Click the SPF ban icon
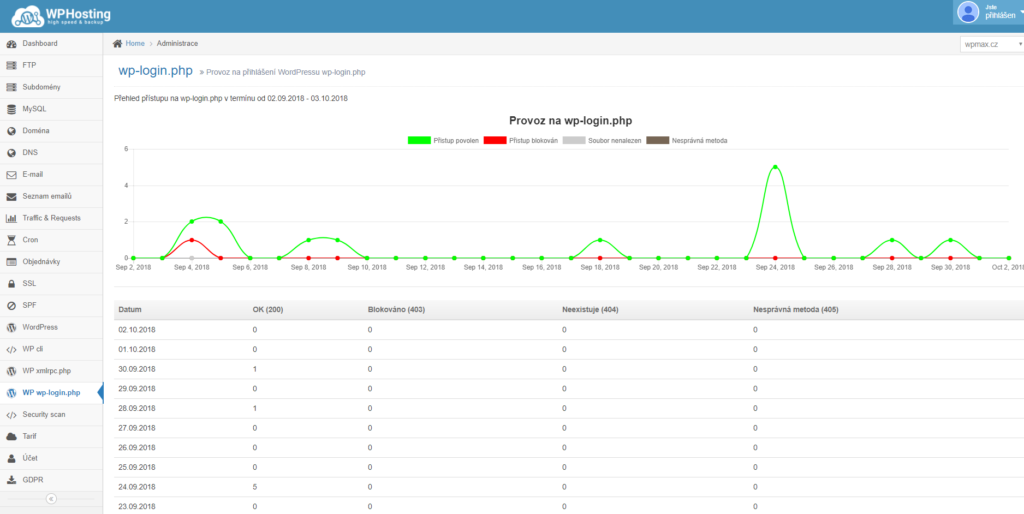Screen dimensions: 1024x514 [x=11, y=306]
